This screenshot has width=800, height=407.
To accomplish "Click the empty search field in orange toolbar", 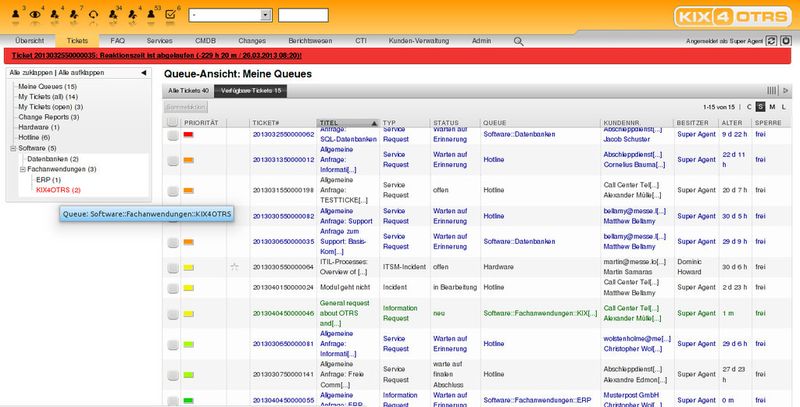I will click(x=303, y=15).
